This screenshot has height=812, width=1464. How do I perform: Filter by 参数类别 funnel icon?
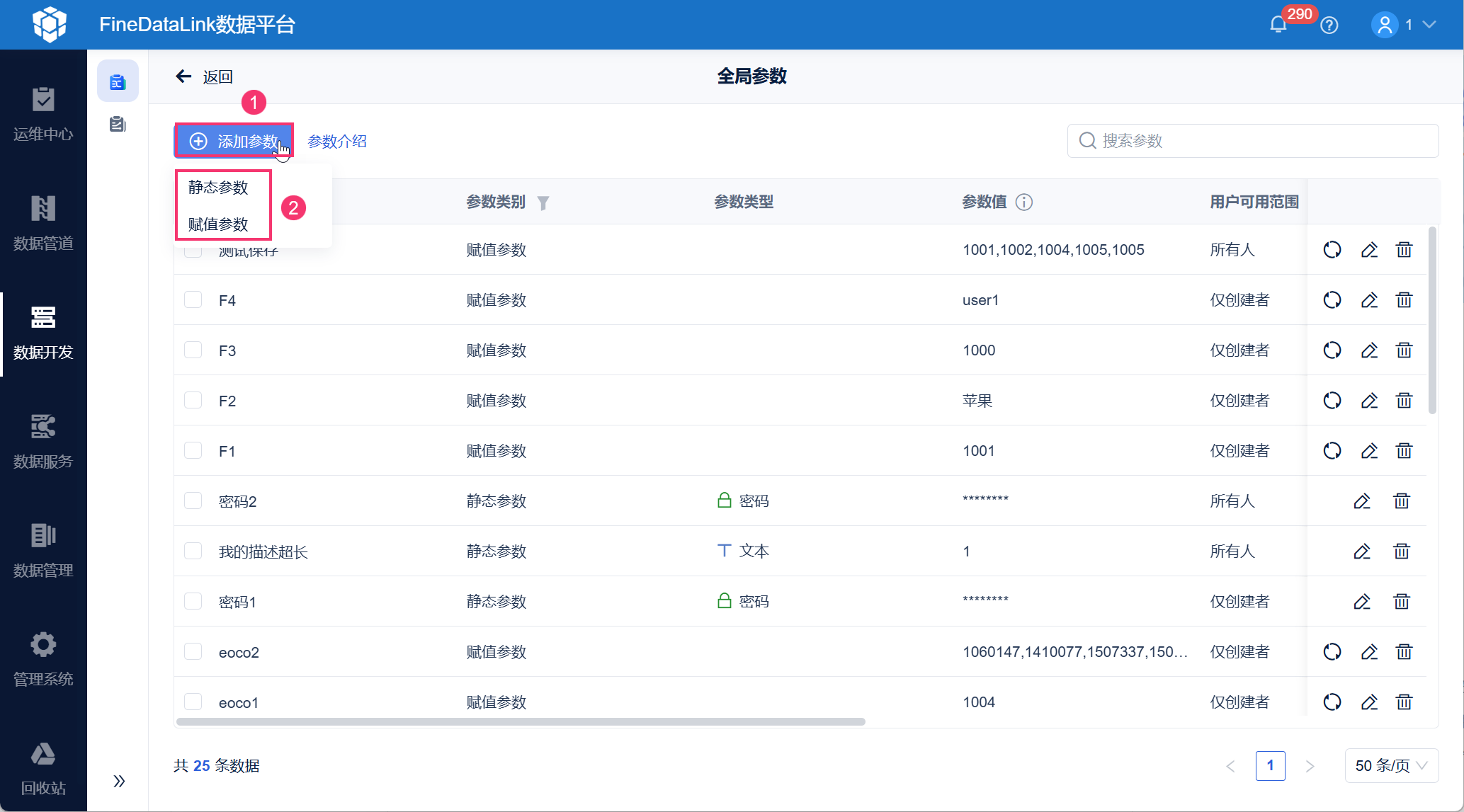(543, 203)
